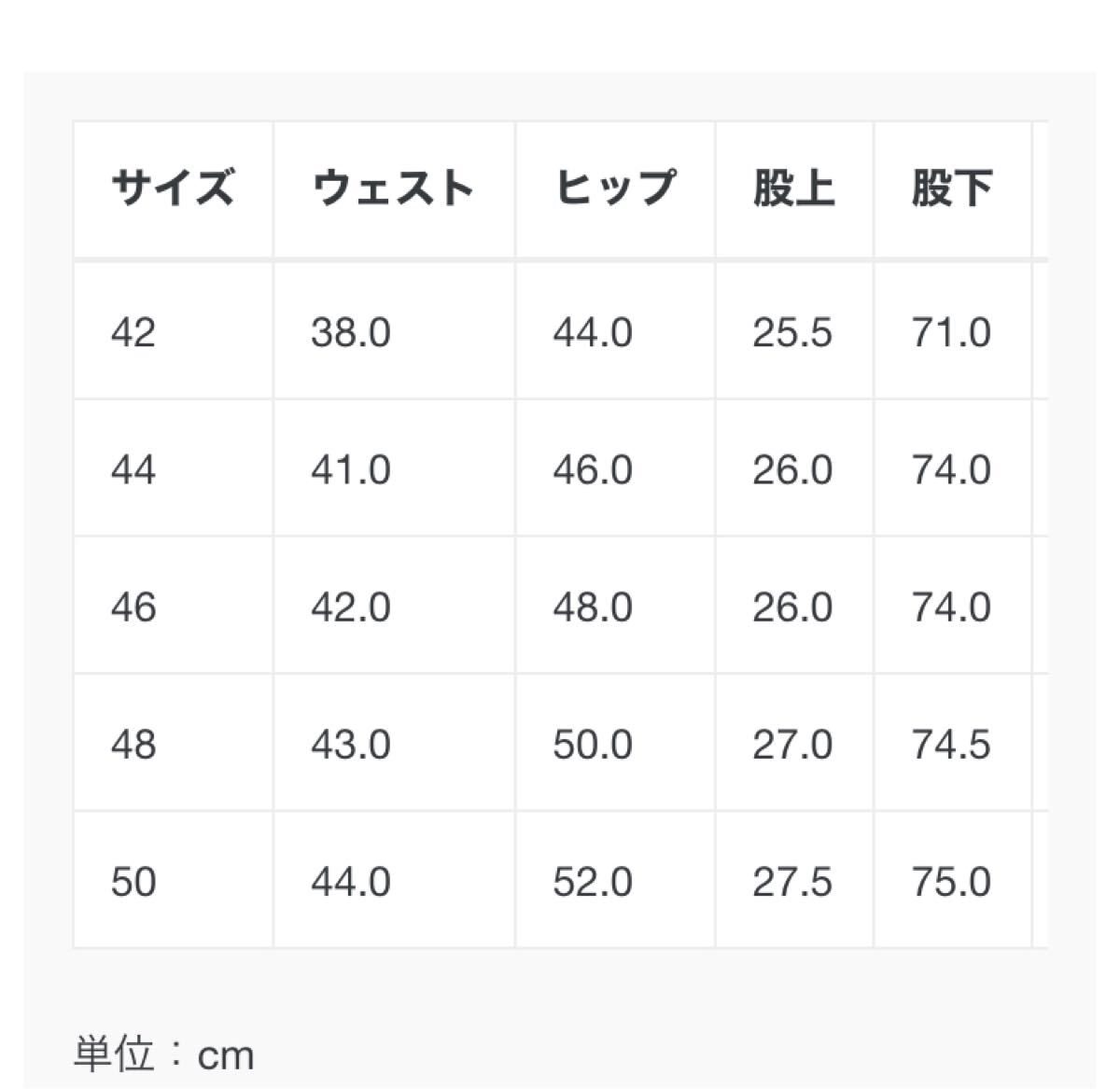Click waist value 42.0 for size 46

pyautogui.click(x=351, y=607)
